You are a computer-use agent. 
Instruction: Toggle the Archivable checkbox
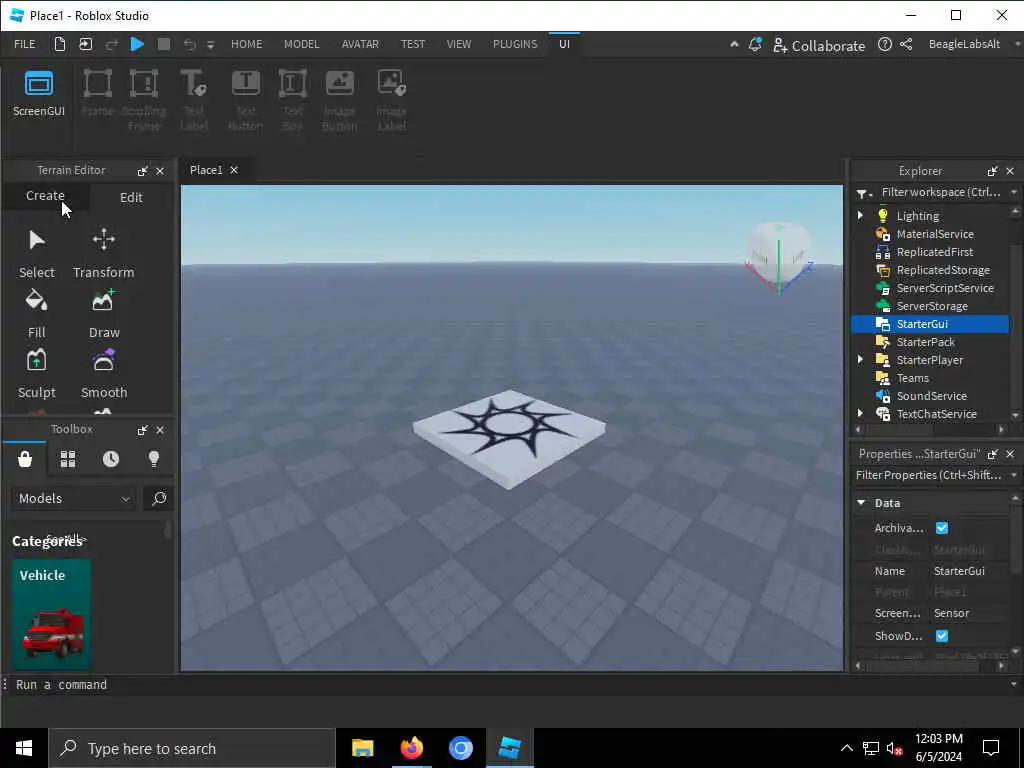coord(942,528)
